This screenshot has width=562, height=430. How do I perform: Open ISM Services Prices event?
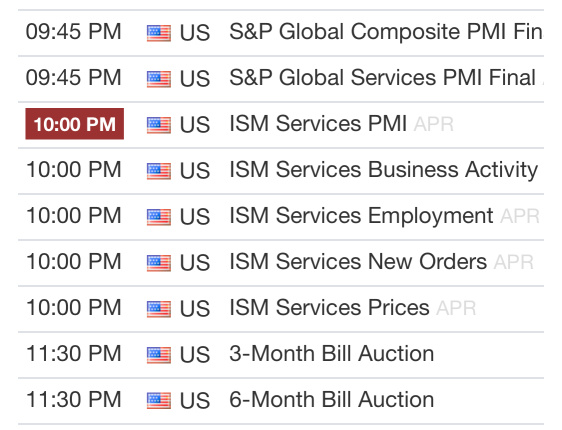pos(353,308)
